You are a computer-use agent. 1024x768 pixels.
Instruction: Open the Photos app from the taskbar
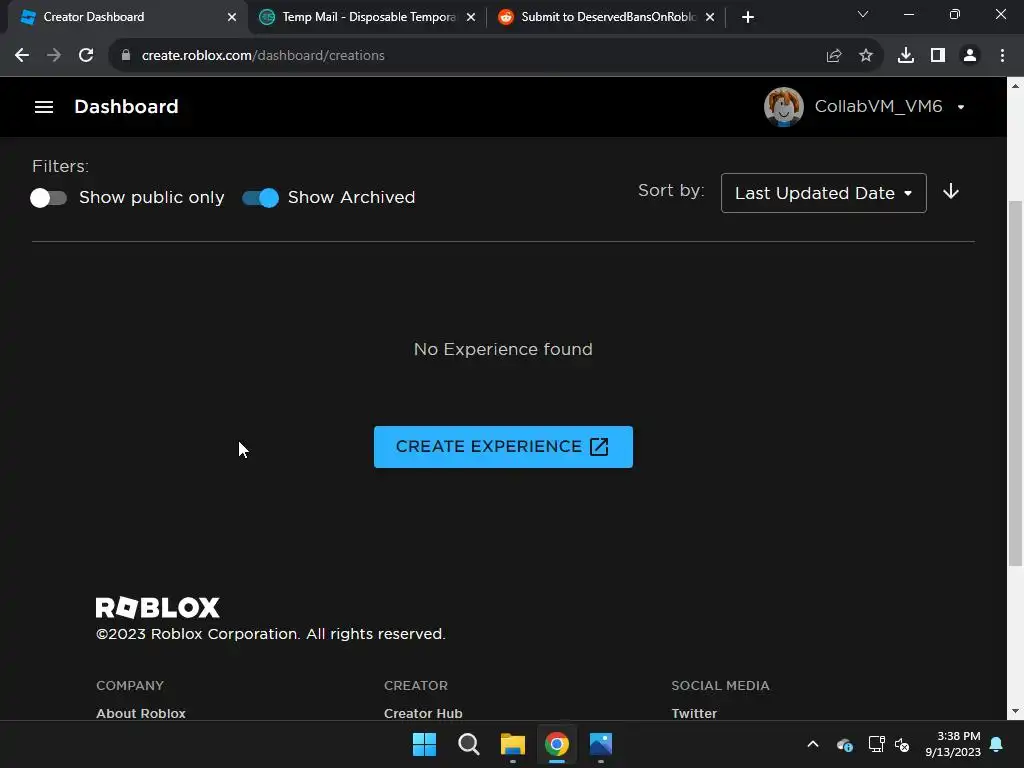click(x=601, y=744)
